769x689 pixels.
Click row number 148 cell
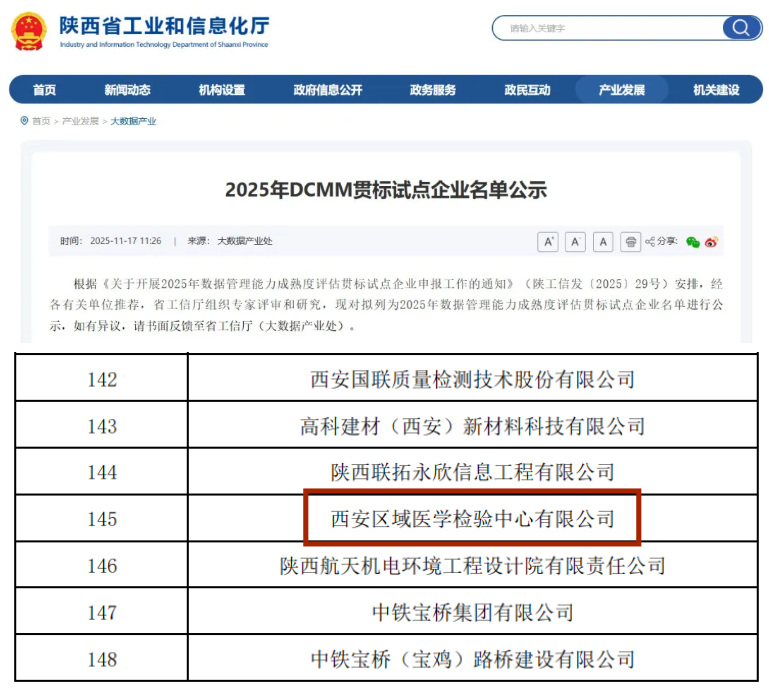pyautogui.click(x=102, y=659)
